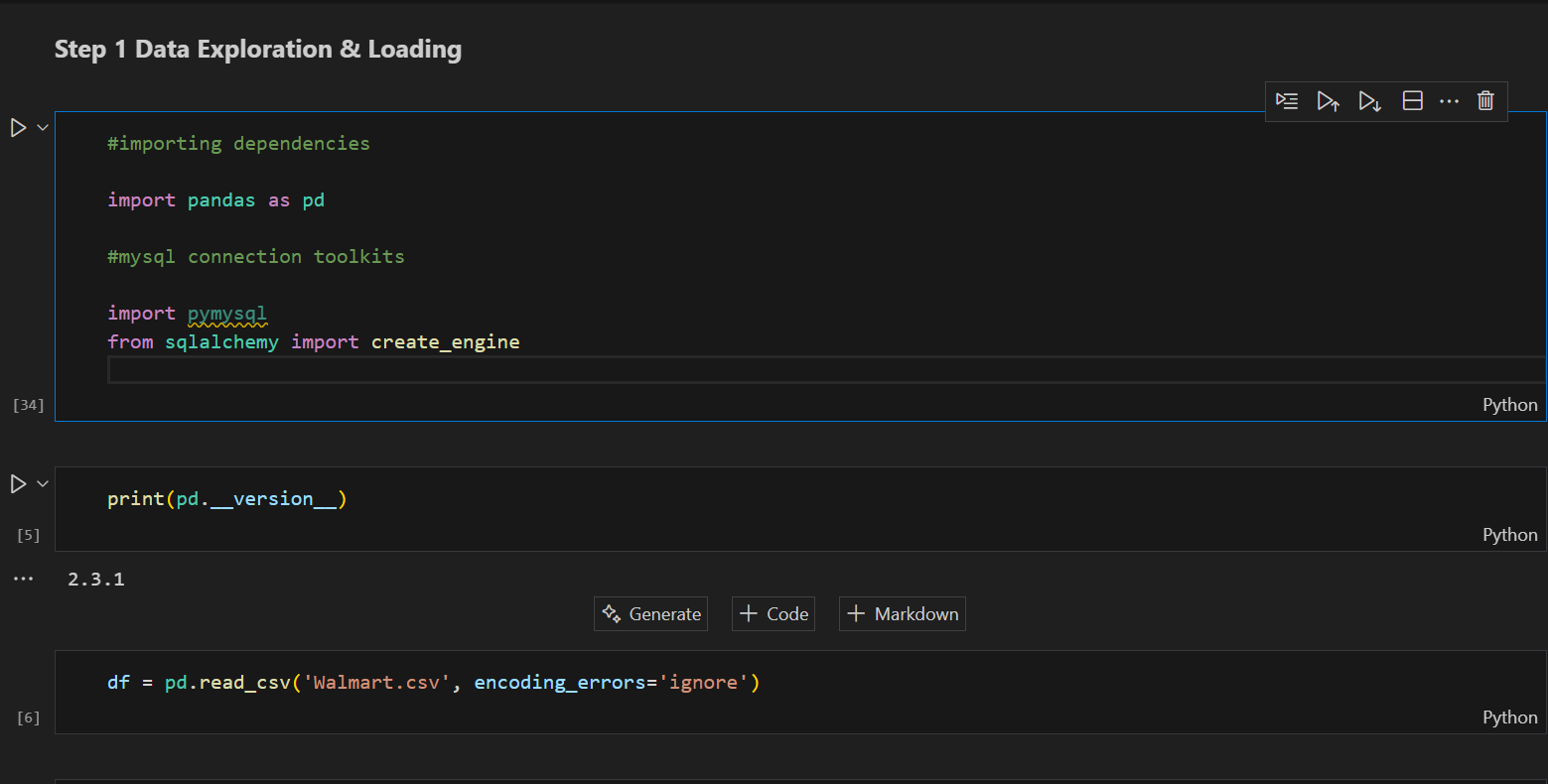1548x784 pixels.
Task: Click the Generate button
Action: pyautogui.click(x=651, y=614)
